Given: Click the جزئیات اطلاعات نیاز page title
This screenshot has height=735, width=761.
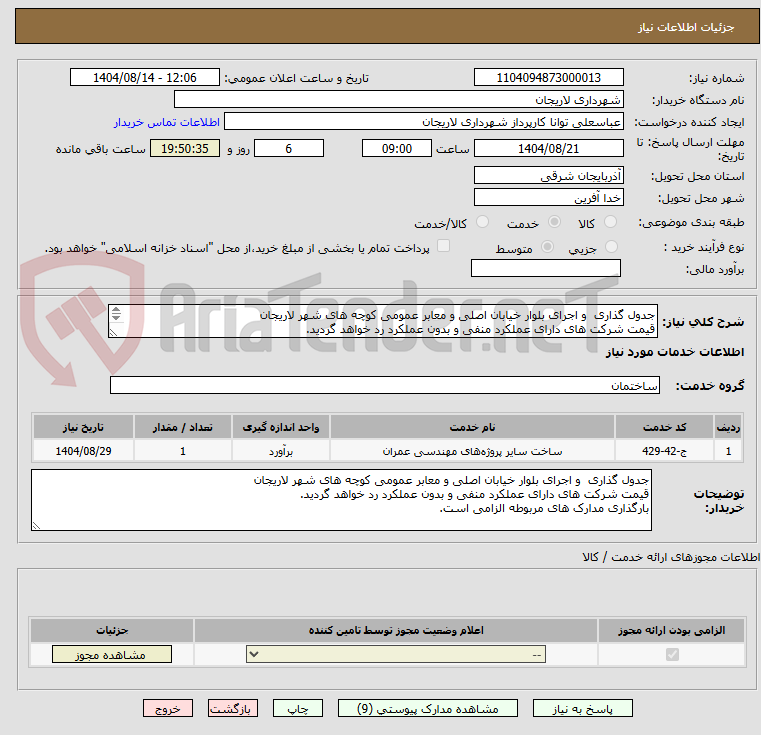Looking at the screenshot, I should pyautogui.click(x=686, y=27).
